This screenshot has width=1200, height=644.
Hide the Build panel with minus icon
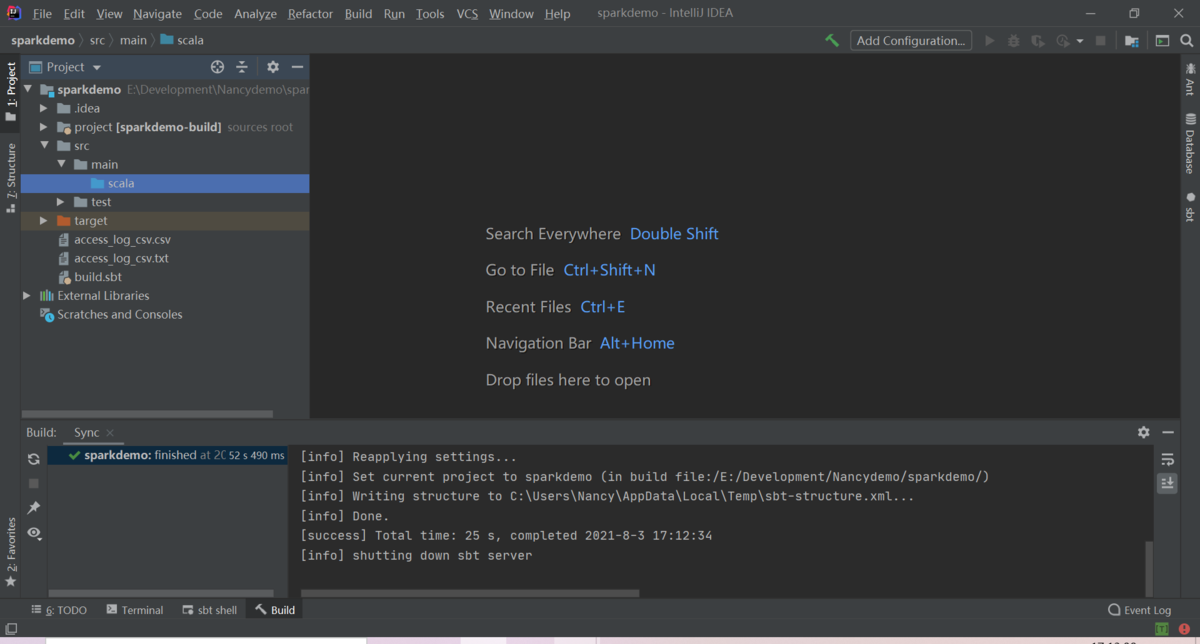pos(1168,432)
